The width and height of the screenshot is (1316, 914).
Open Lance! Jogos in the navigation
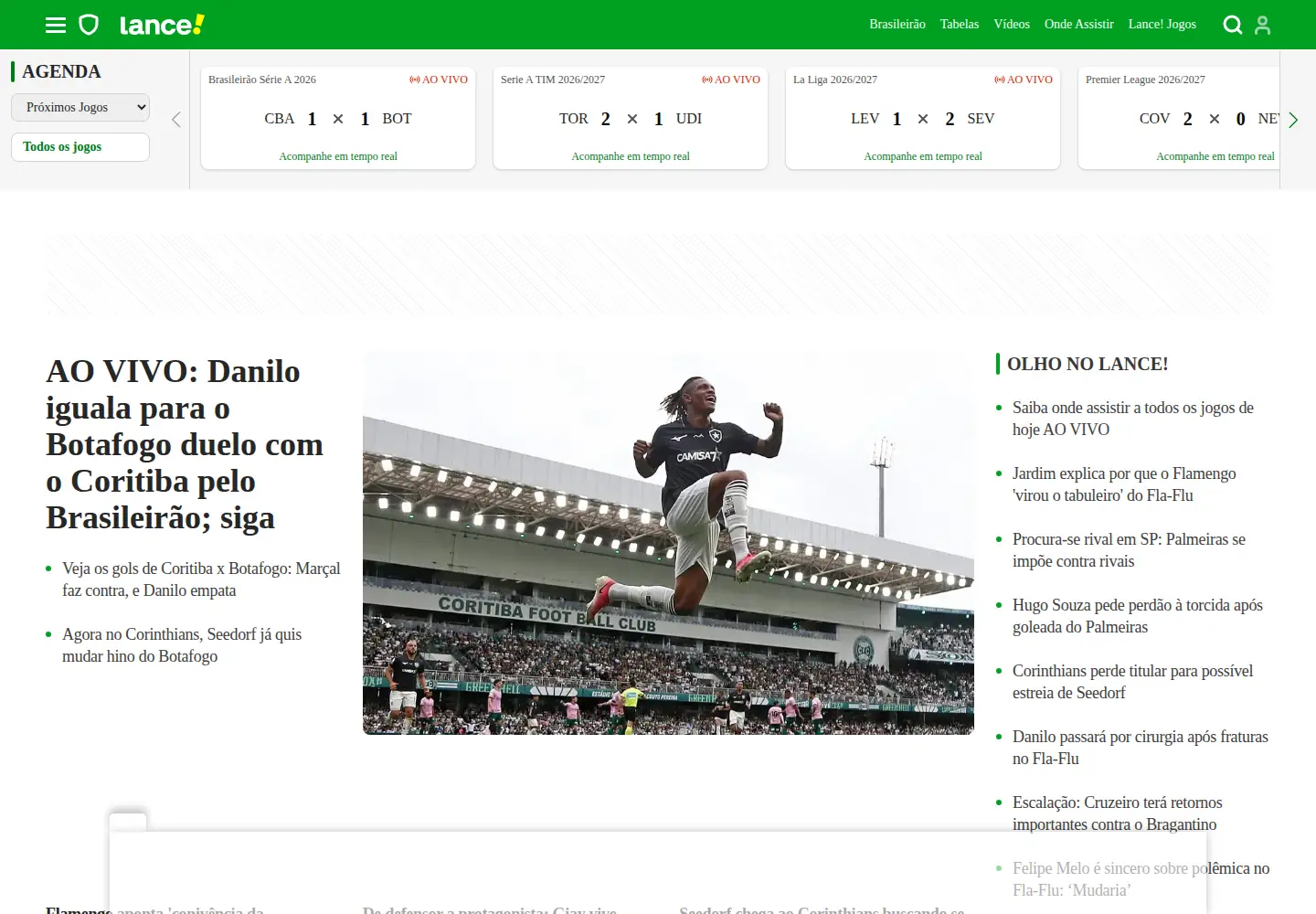click(1162, 25)
